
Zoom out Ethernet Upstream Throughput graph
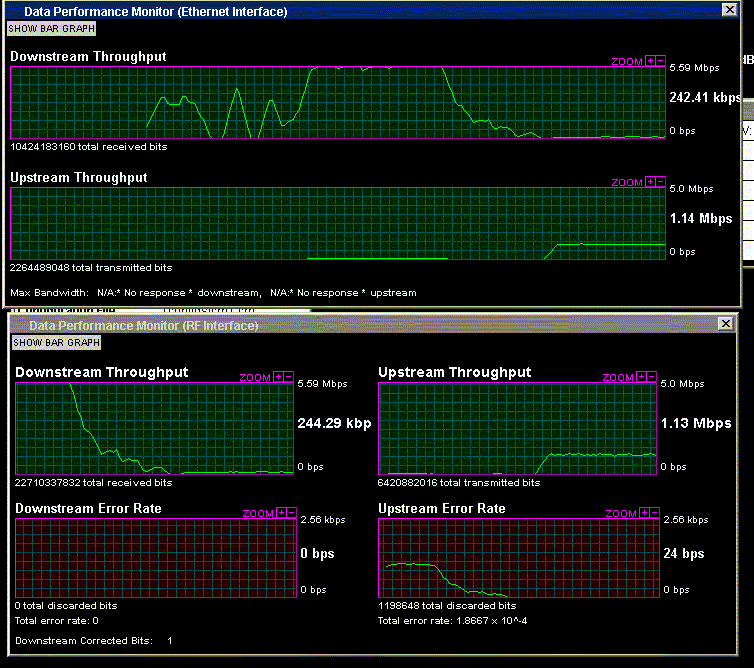(x=661, y=182)
